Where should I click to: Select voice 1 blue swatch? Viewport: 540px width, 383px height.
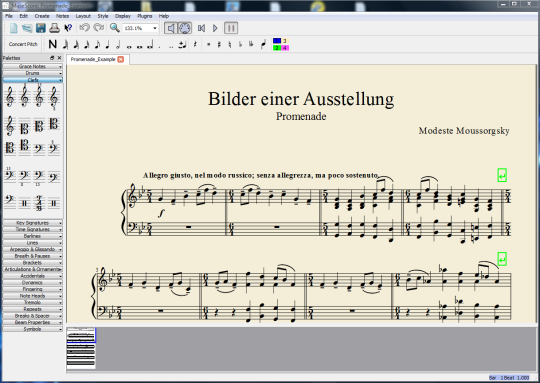[277, 41]
